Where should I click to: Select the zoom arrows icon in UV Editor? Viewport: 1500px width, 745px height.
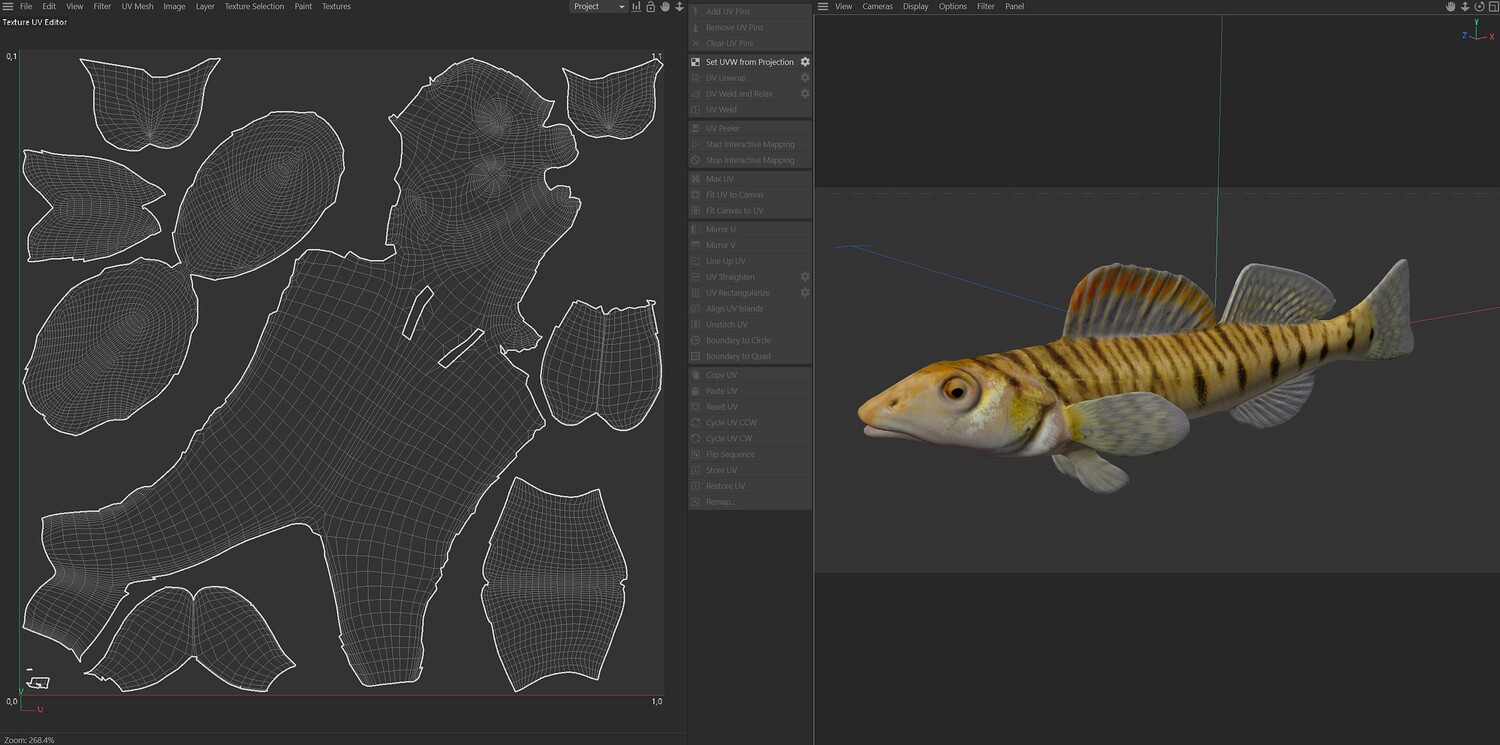[x=680, y=6]
